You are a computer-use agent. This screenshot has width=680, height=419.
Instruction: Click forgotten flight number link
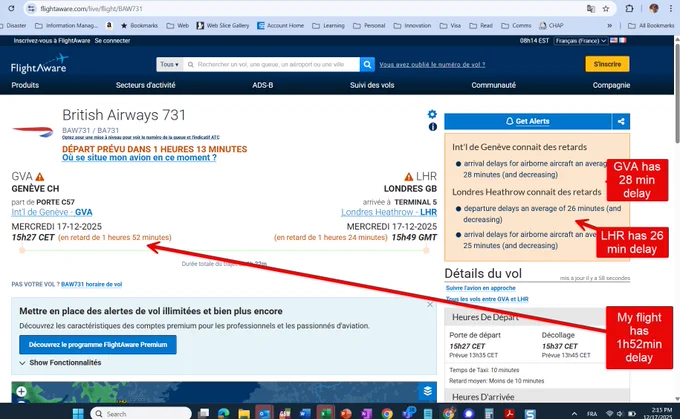coord(432,64)
